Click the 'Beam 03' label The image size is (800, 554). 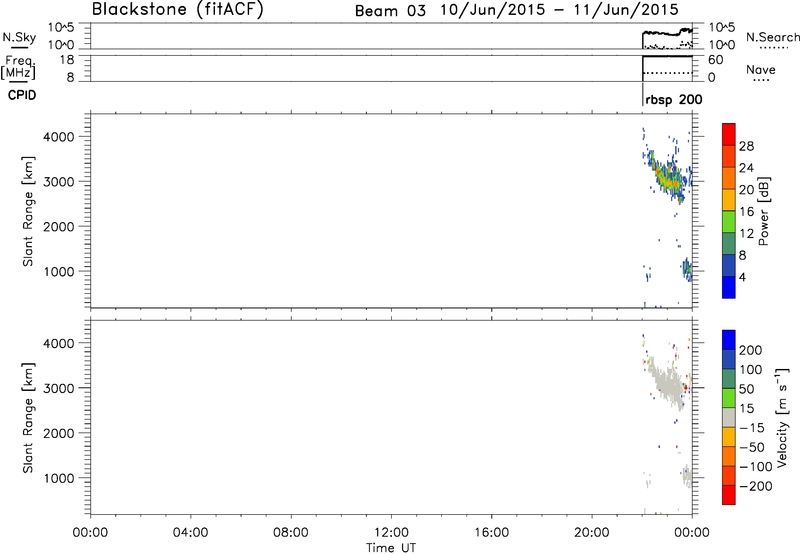390,11
